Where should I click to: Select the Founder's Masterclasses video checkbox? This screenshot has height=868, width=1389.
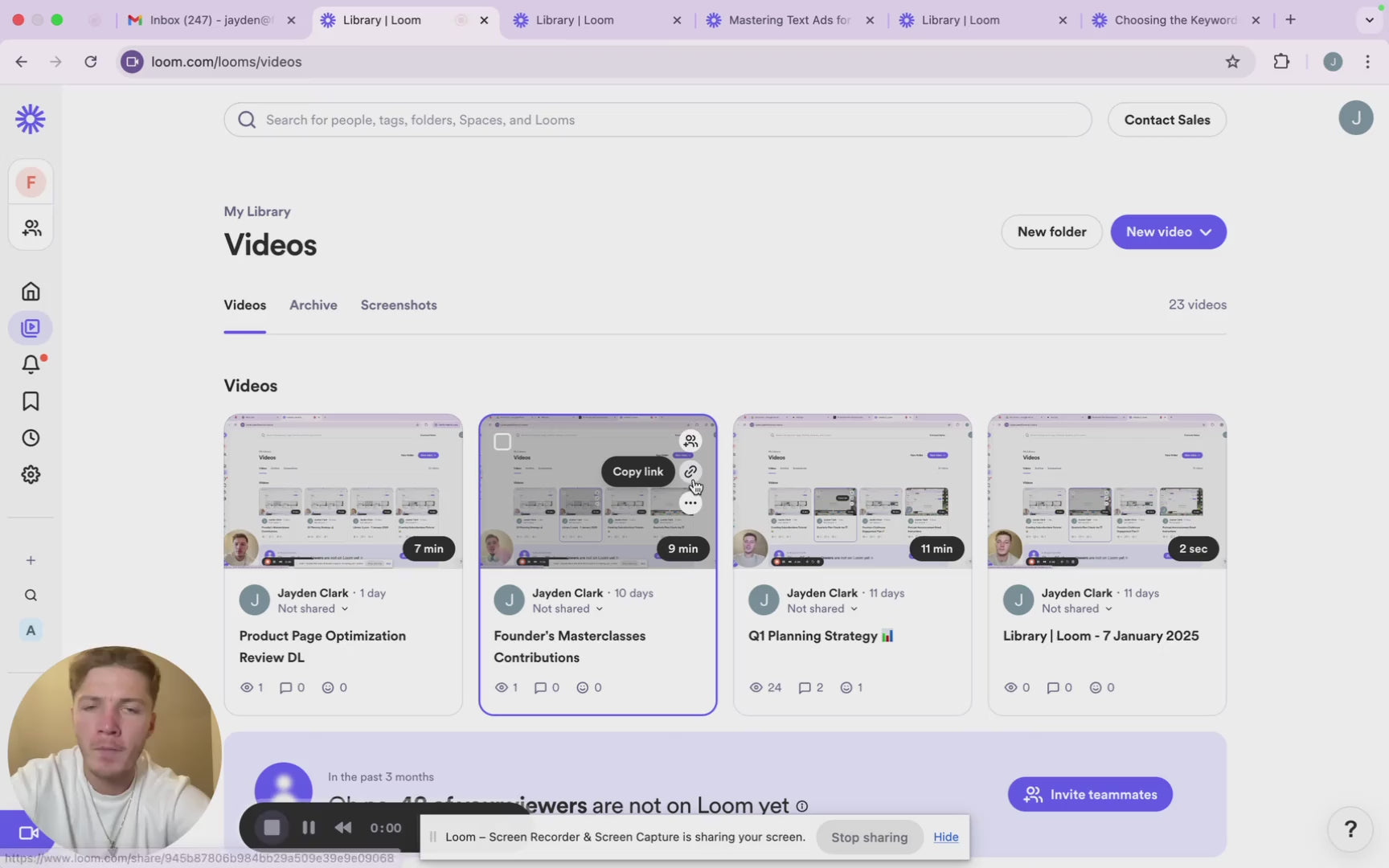tap(502, 441)
